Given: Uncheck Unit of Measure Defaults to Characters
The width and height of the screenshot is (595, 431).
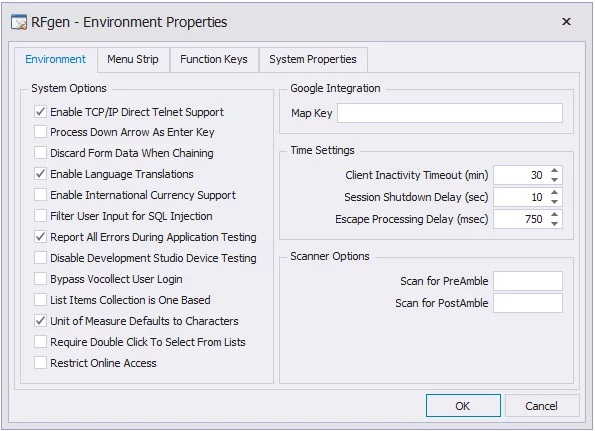Looking at the screenshot, I should coord(40,321).
